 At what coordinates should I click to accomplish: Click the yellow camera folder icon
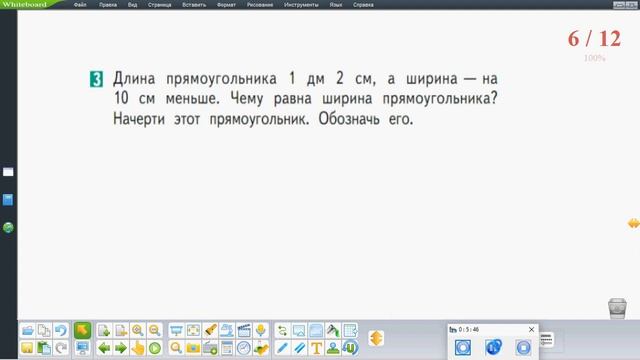[193, 348]
